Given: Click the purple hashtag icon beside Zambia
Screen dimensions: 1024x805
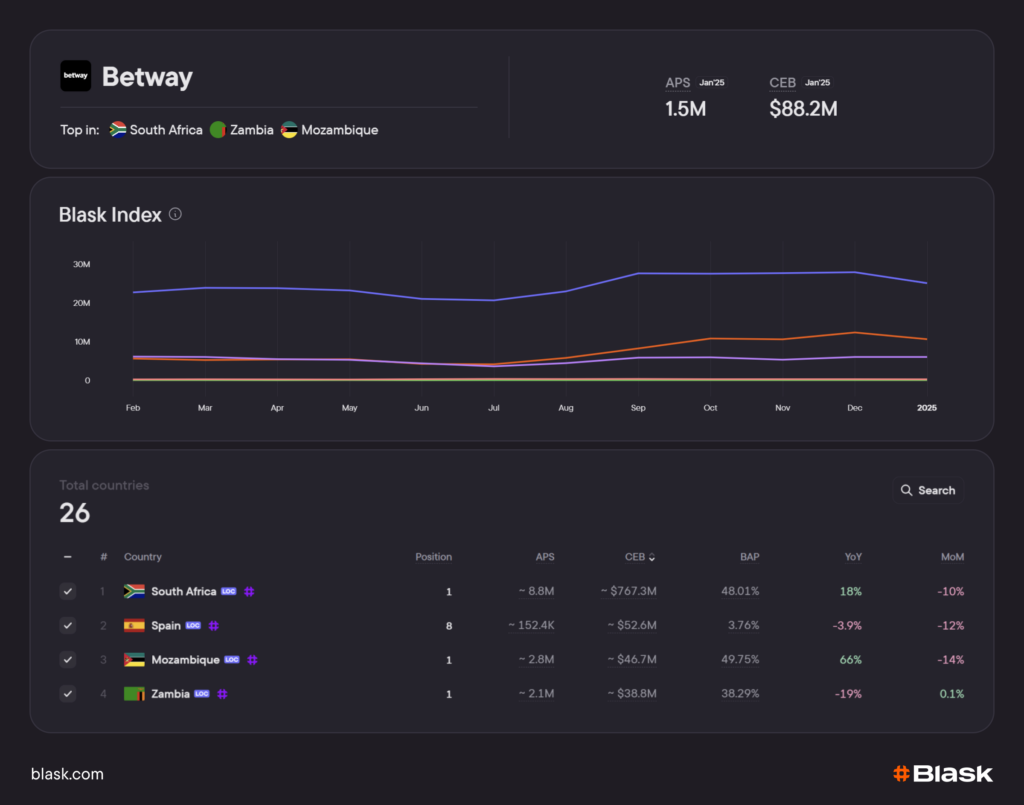Looking at the screenshot, I should pos(222,694).
